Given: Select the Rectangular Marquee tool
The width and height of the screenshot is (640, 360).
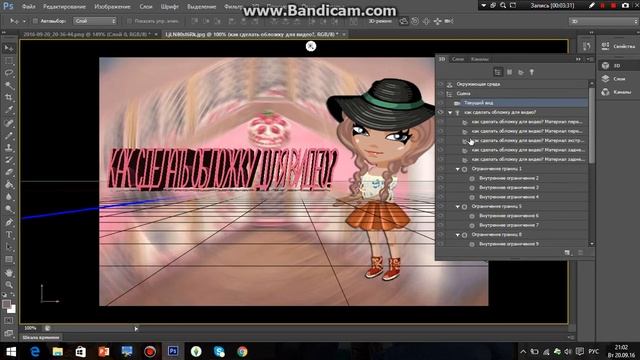Looking at the screenshot, I should pos(9,61).
